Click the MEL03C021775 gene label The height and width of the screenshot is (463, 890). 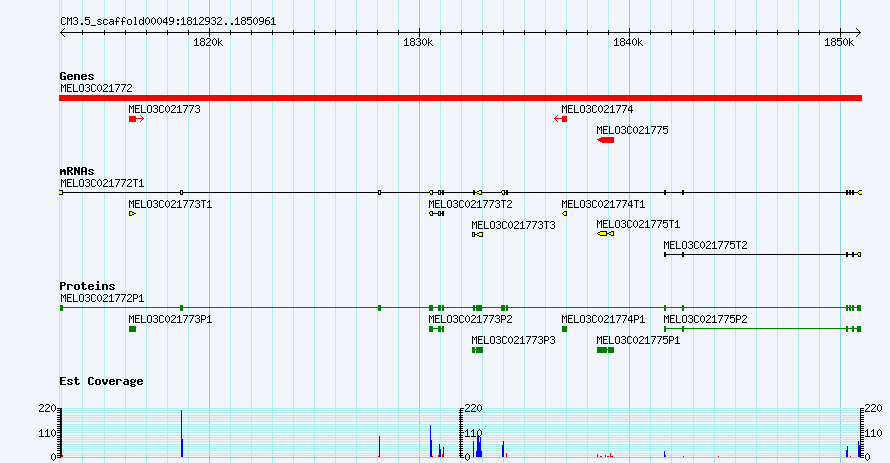click(x=632, y=131)
